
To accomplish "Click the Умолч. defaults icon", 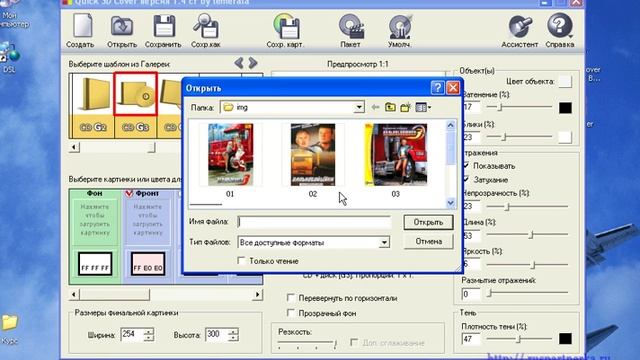I will tap(400, 31).
